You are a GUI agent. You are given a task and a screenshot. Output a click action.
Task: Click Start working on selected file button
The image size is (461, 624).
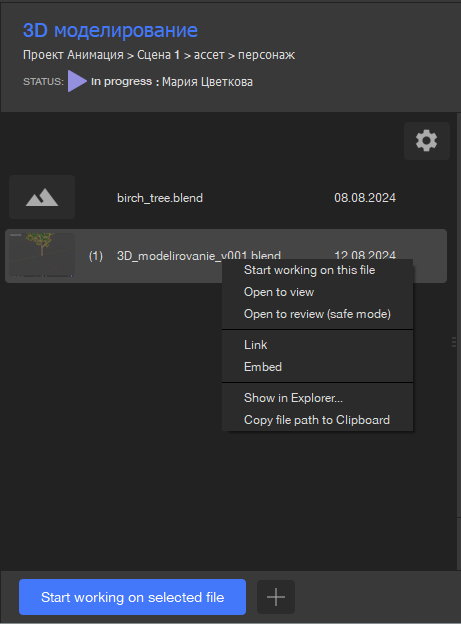tap(132, 597)
